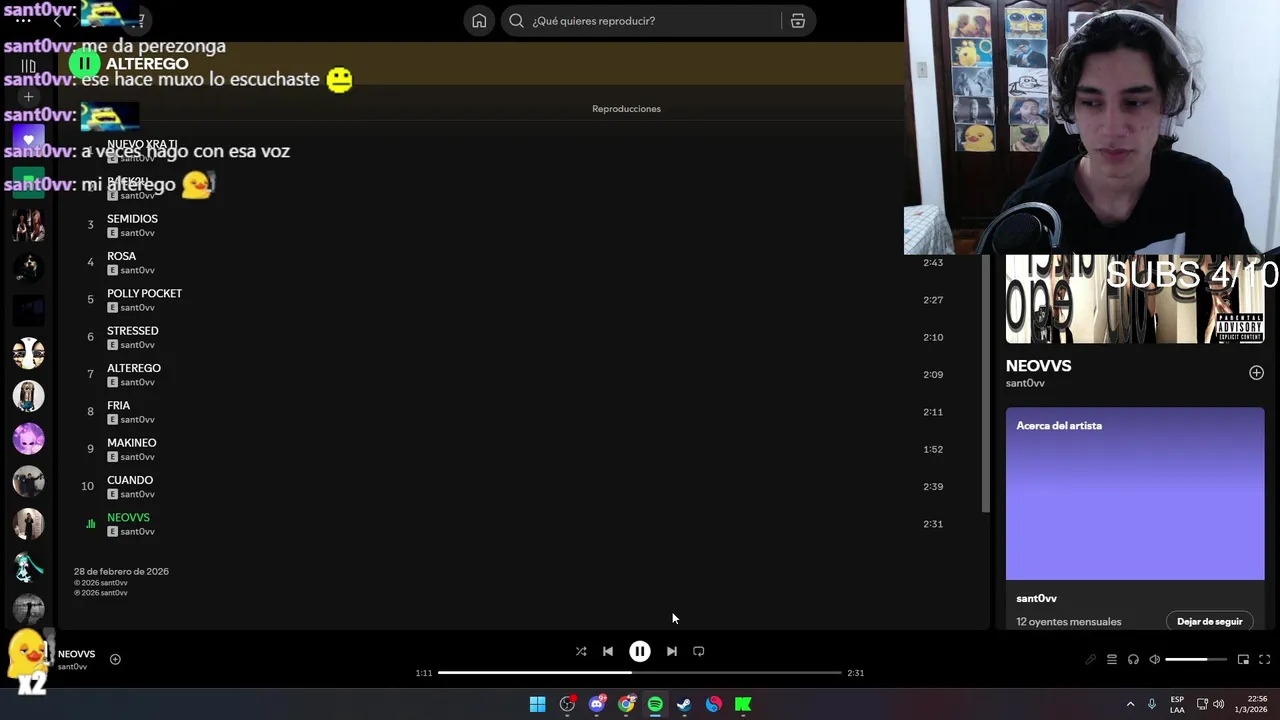Open Steam from the taskbar

[684, 704]
